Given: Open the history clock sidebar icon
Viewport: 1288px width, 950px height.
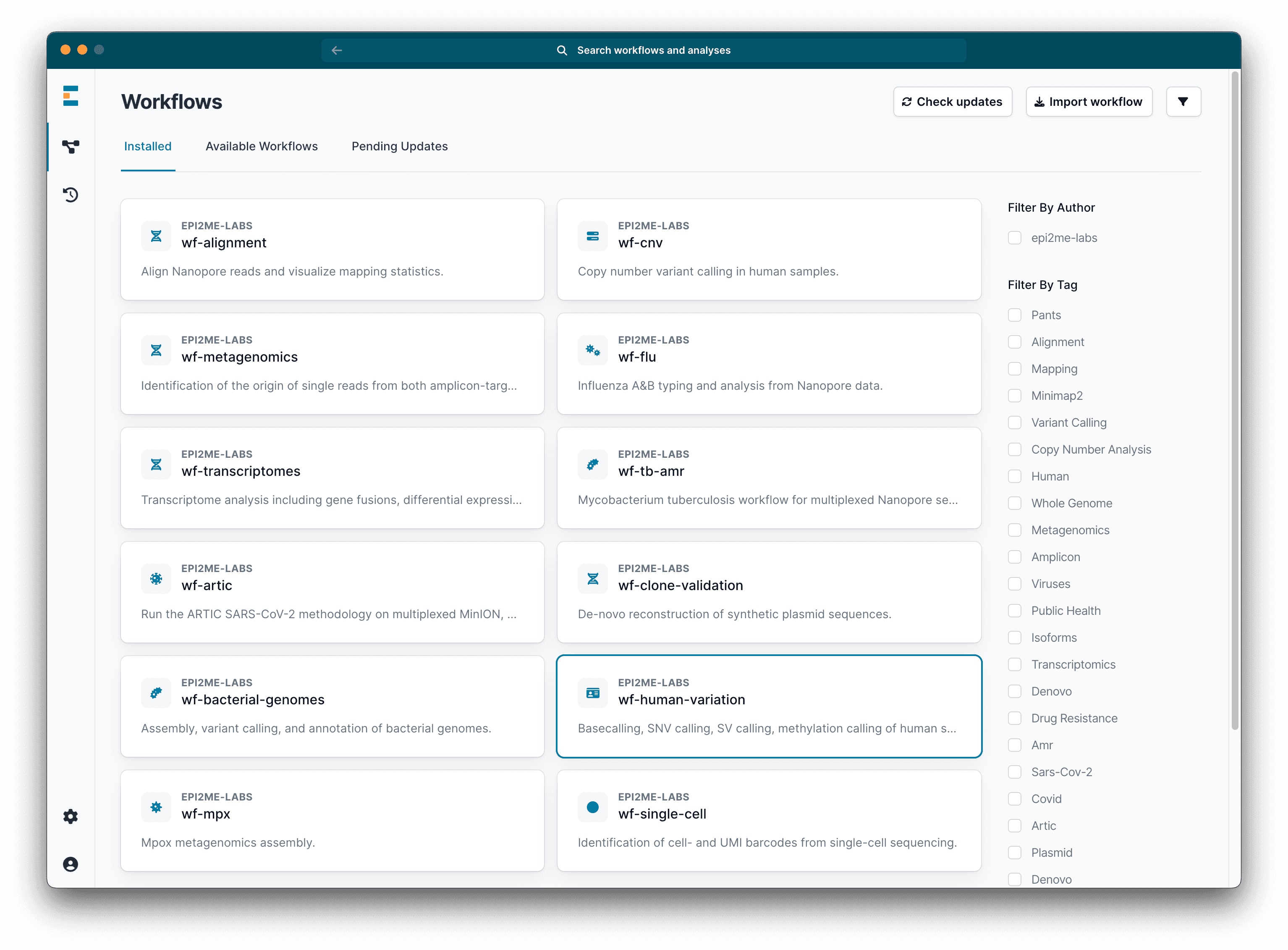Looking at the screenshot, I should (71, 195).
